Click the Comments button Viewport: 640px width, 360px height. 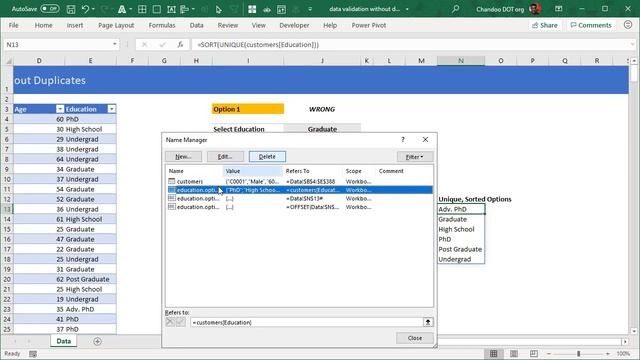pos(591,25)
